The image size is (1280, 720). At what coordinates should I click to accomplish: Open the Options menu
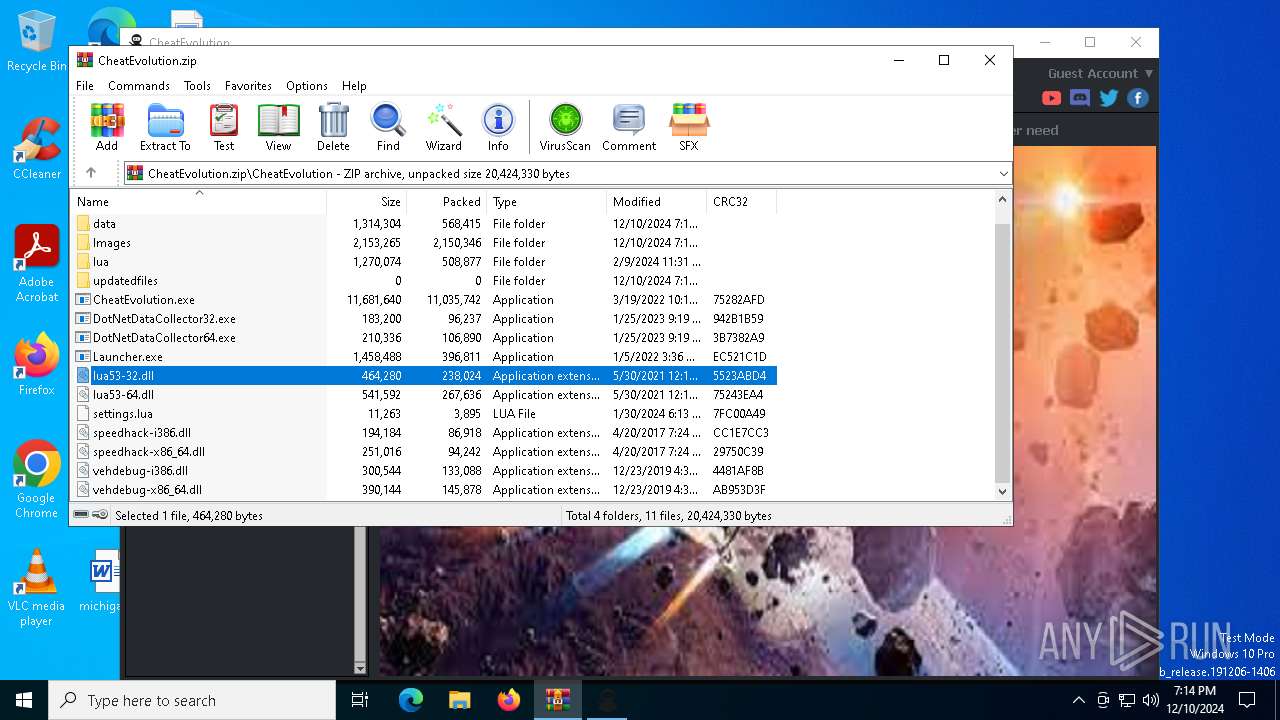point(307,86)
